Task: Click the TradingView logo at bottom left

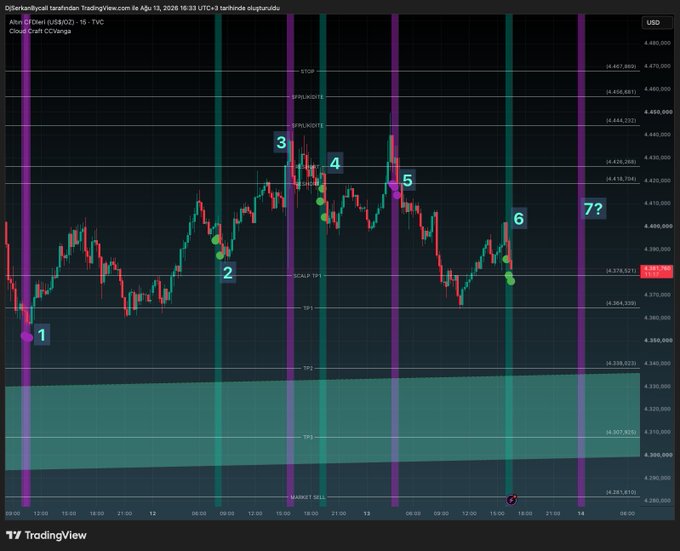Action: coord(46,535)
